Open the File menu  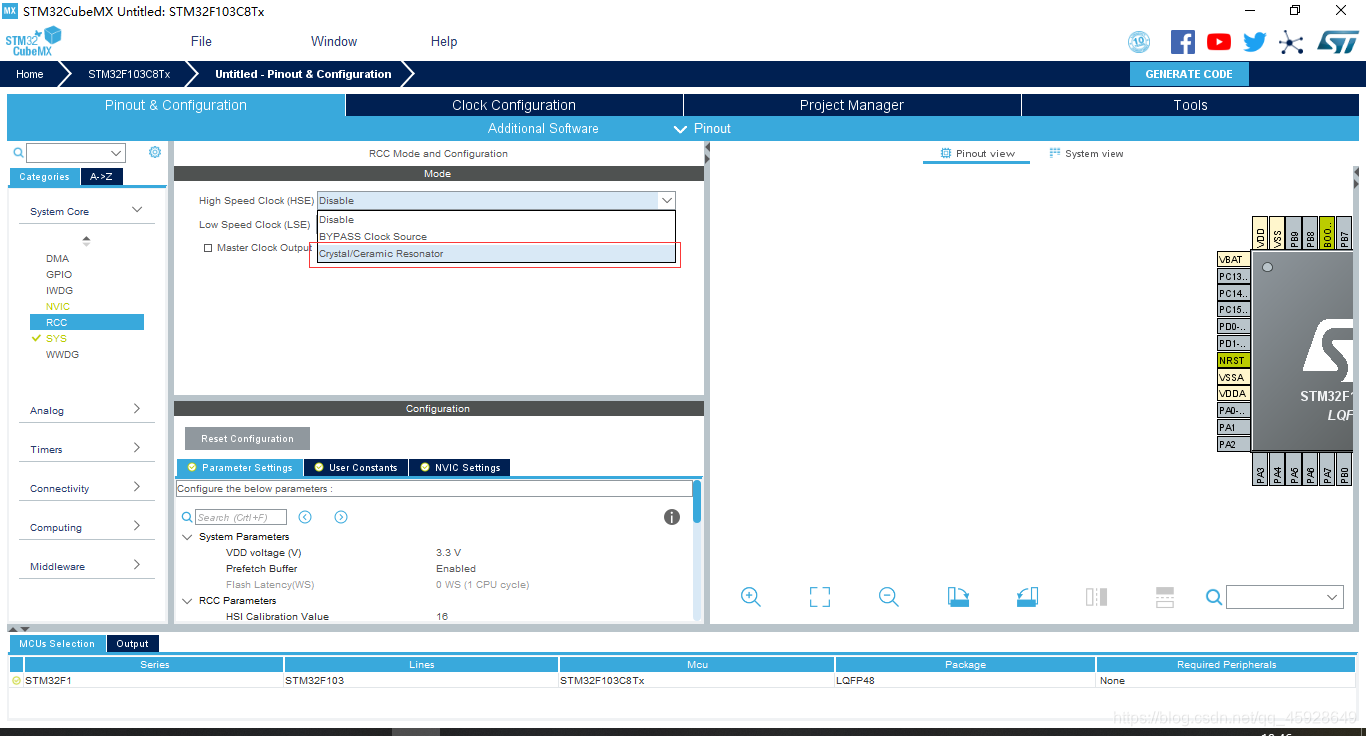pos(201,41)
